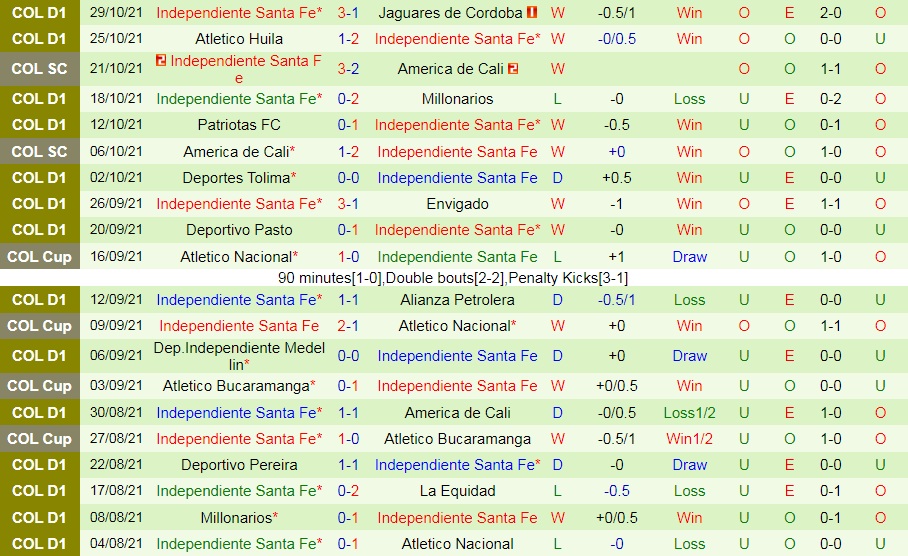The width and height of the screenshot is (908, 556).
Task: Click the COL D1 label dated 29/10/21
Action: click(x=40, y=13)
